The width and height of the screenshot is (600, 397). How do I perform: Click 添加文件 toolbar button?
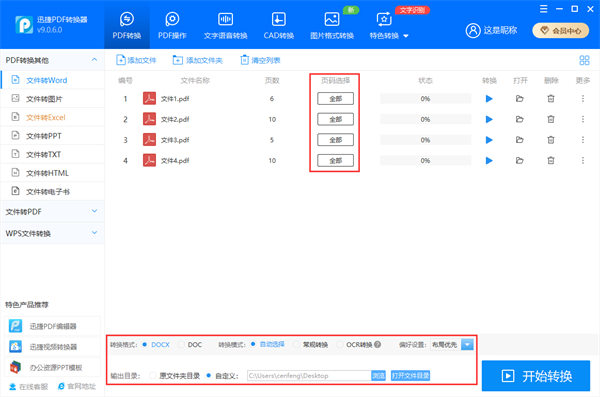tap(136, 60)
